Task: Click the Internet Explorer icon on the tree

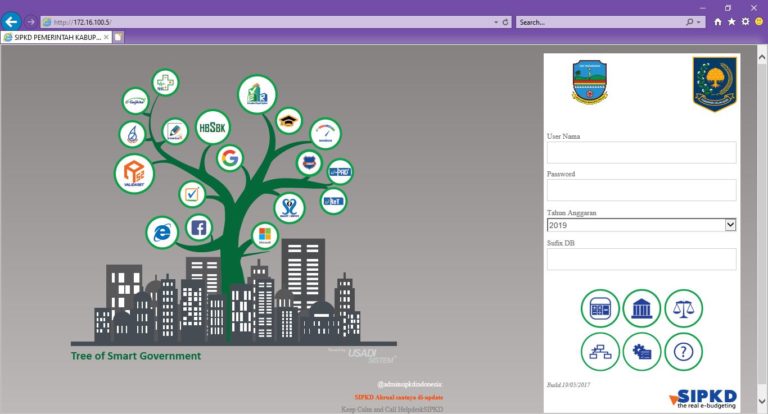Action: tap(162, 232)
